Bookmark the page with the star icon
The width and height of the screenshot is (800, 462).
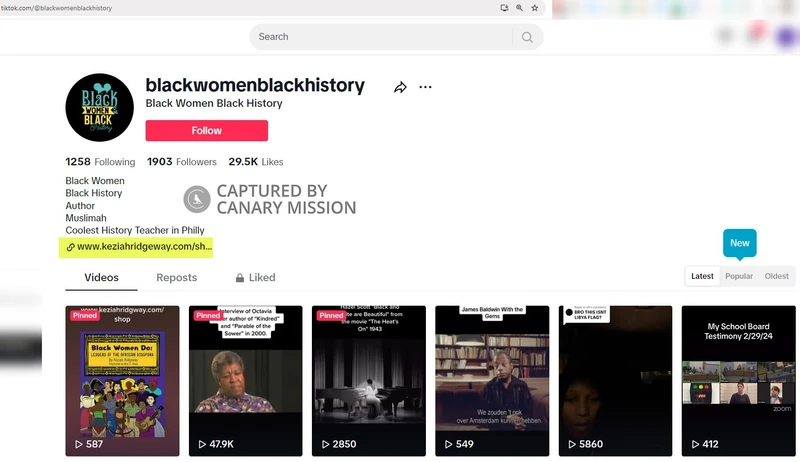click(535, 8)
